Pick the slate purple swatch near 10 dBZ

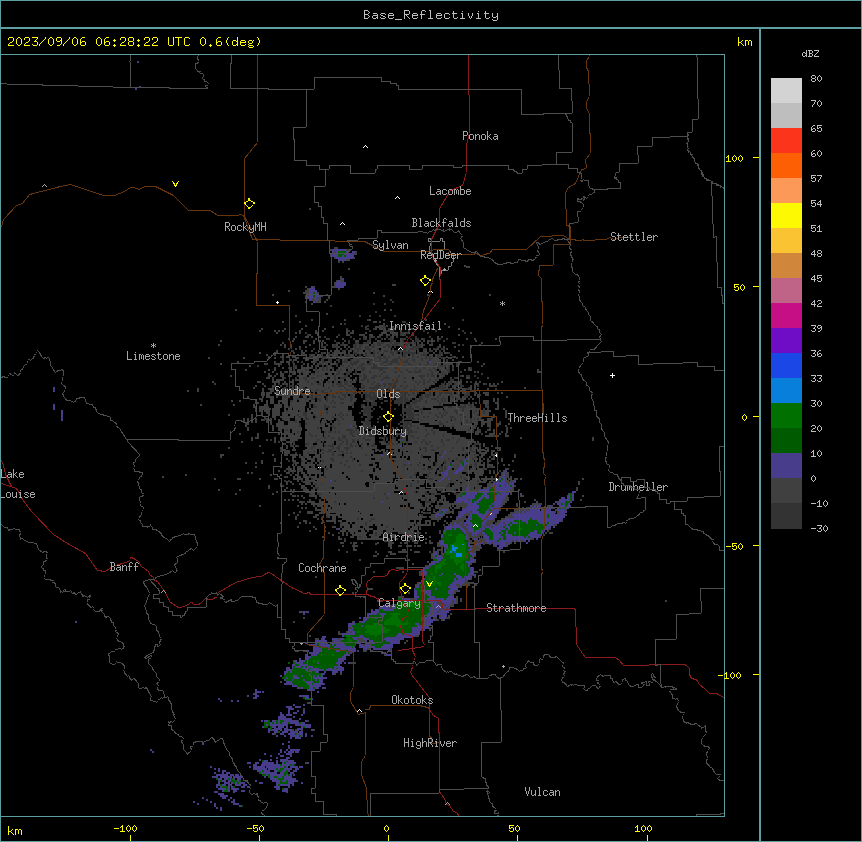click(786, 466)
